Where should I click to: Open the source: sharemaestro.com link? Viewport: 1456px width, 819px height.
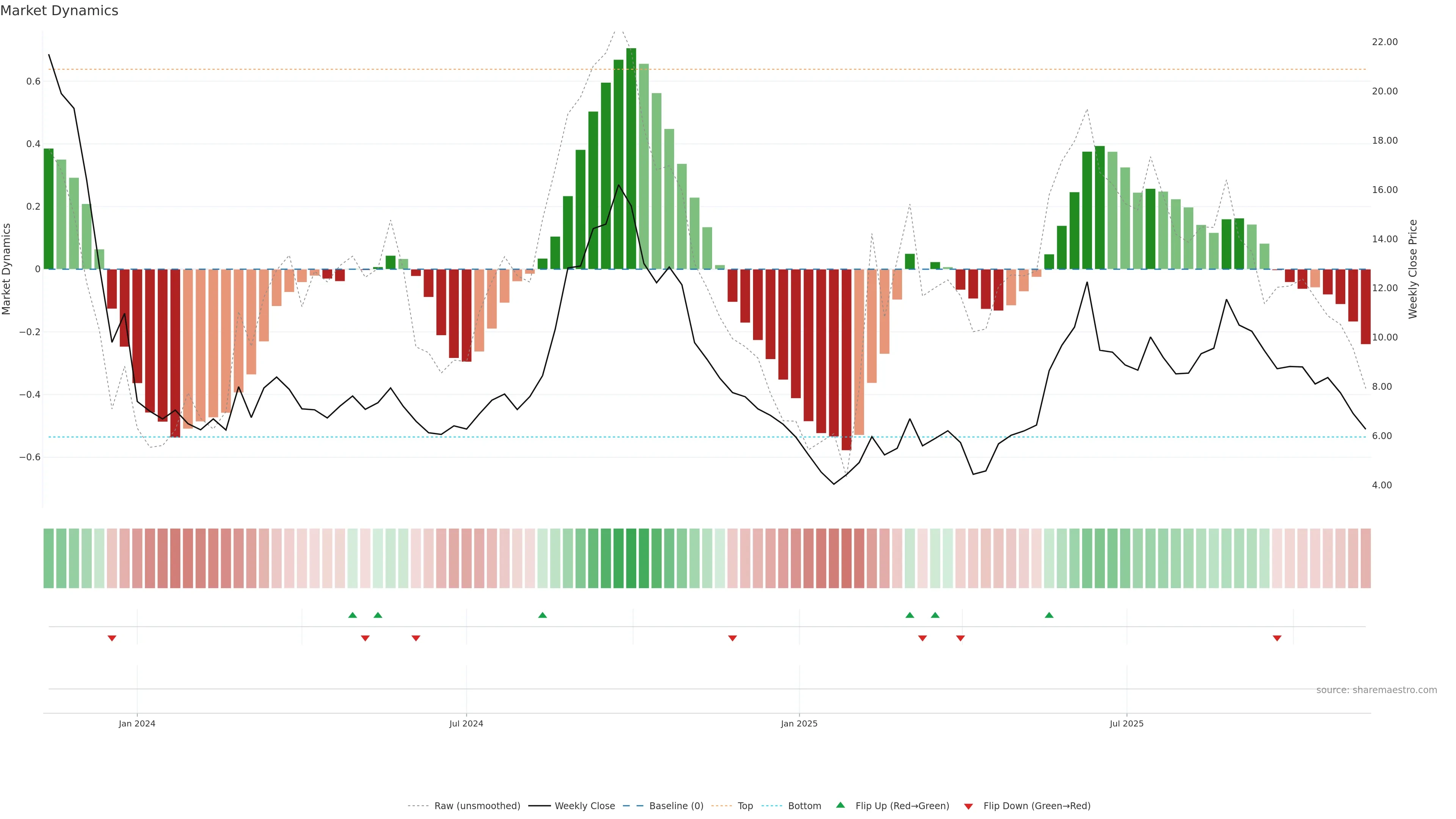pyautogui.click(x=1376, y=690)
